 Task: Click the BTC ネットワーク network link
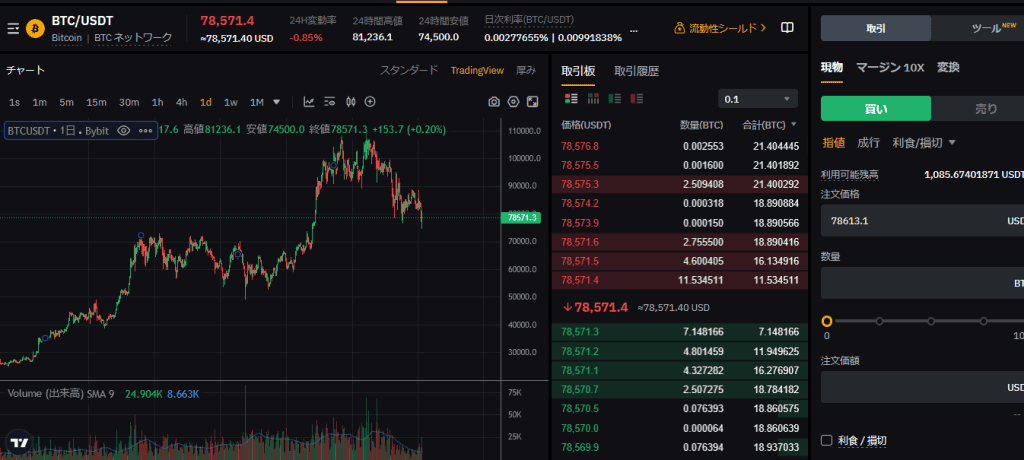[x=133, y=38]
